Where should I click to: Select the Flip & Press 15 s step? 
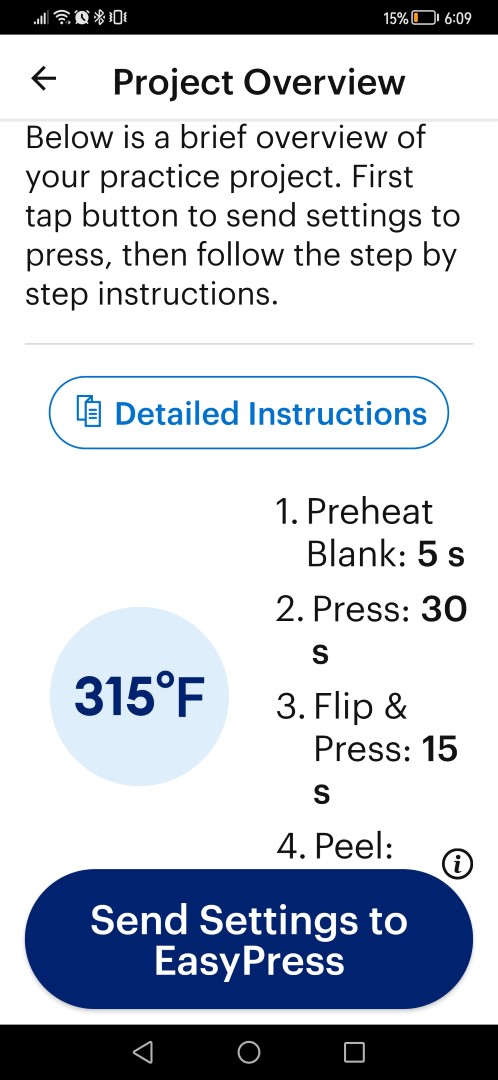[x=367, y=748]
